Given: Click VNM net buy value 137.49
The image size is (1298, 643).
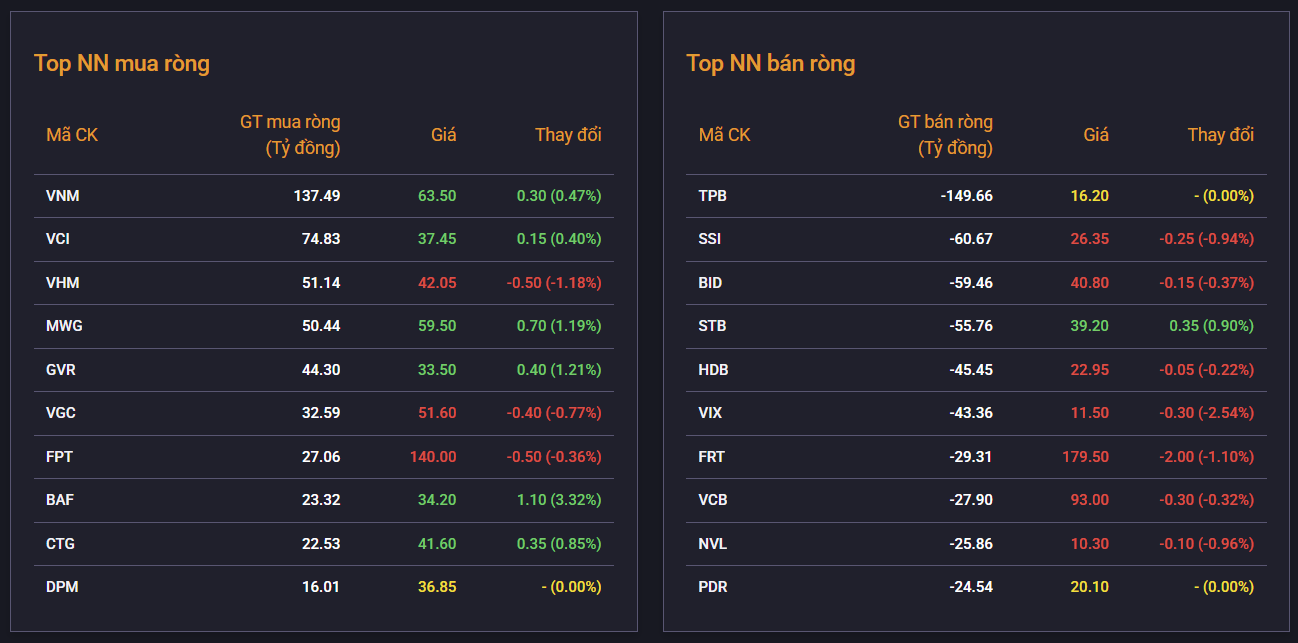Looking at the screenshot, I should (317, 196).
